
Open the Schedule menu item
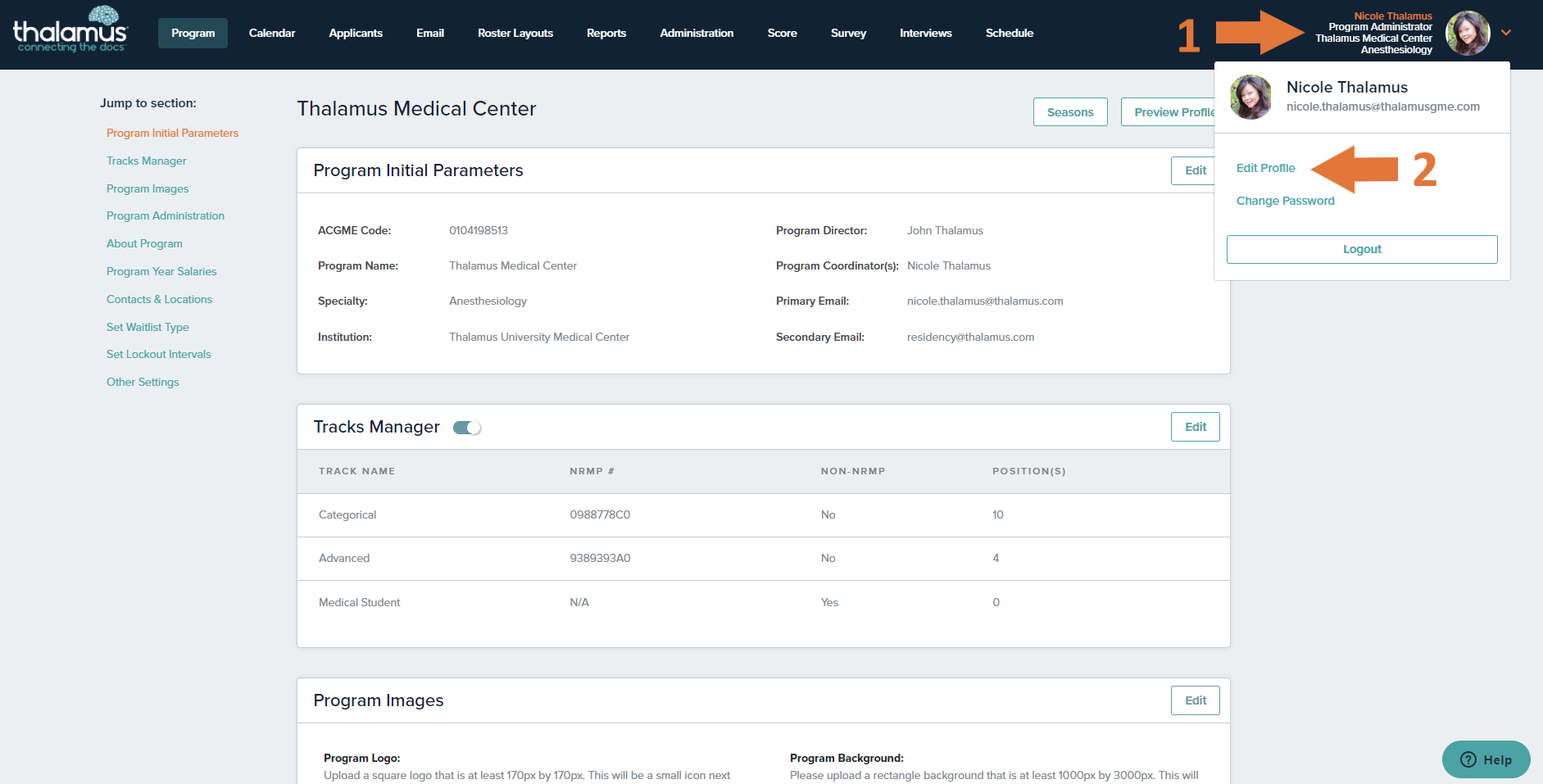click(1010, 33)
